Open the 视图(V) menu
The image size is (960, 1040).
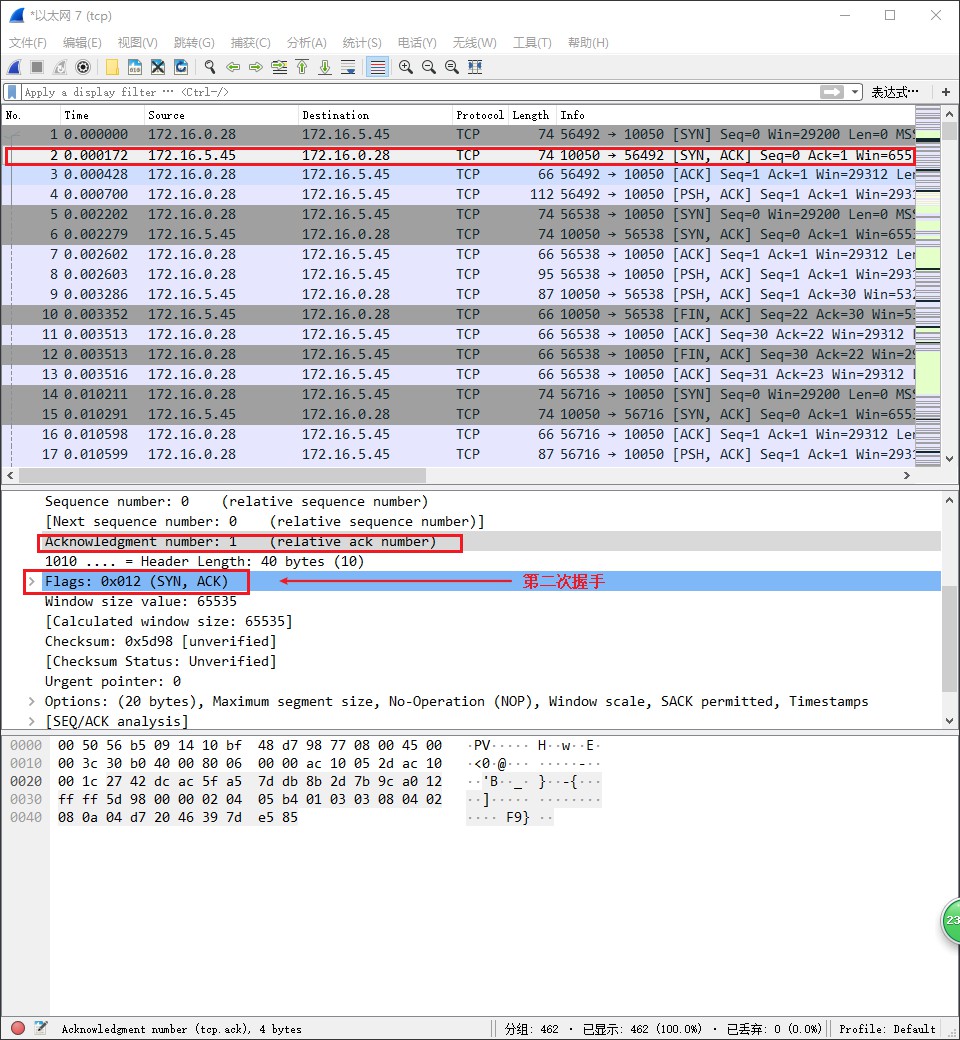click(x=137, y=42)
